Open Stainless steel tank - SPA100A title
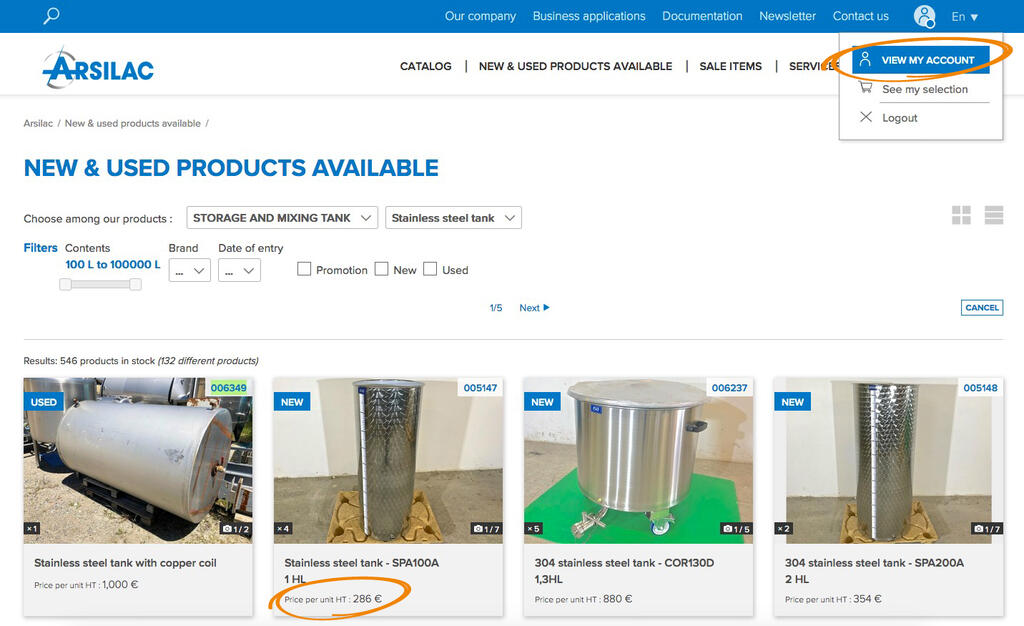This screenshot has height=626, width=1024. (x=362, y=563)
